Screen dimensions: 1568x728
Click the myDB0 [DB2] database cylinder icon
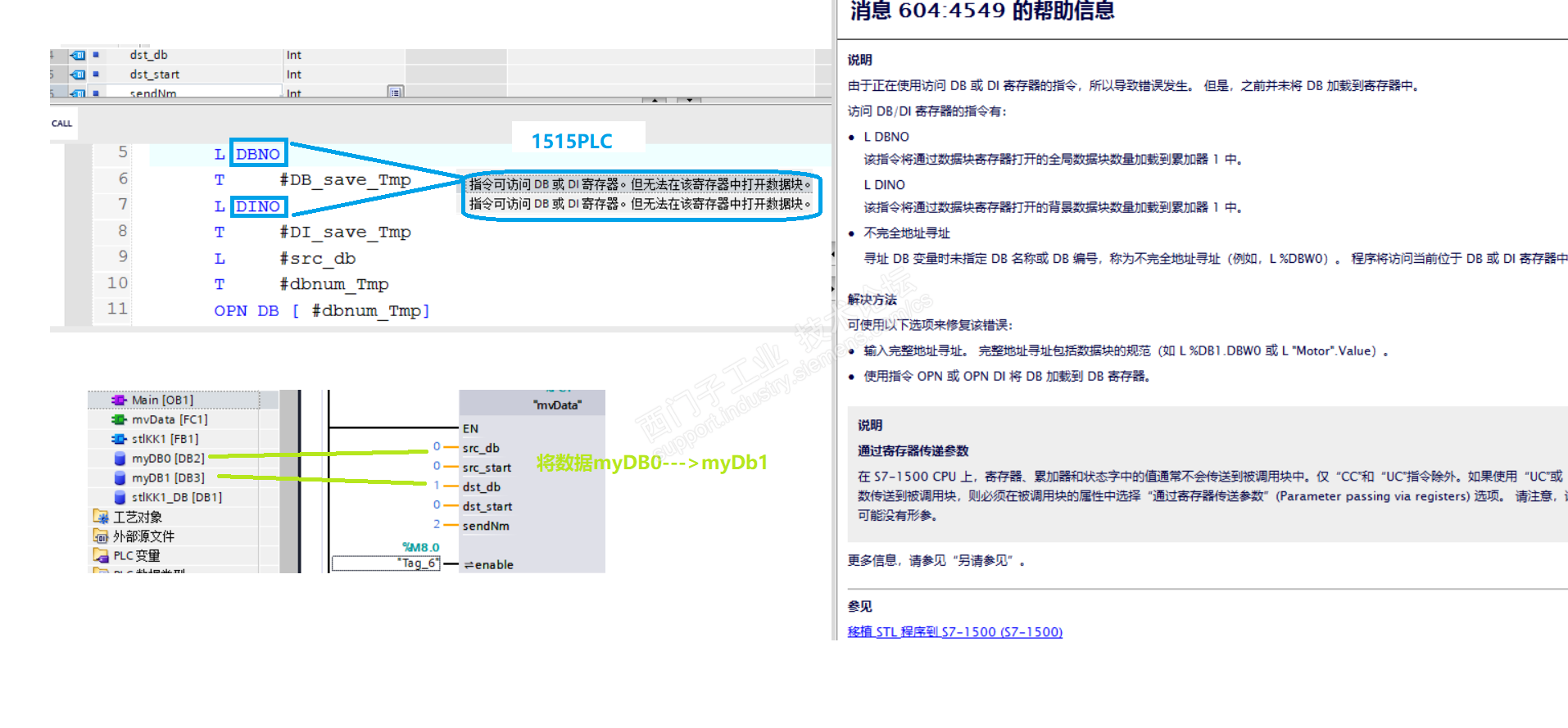(x=120, y=459)
